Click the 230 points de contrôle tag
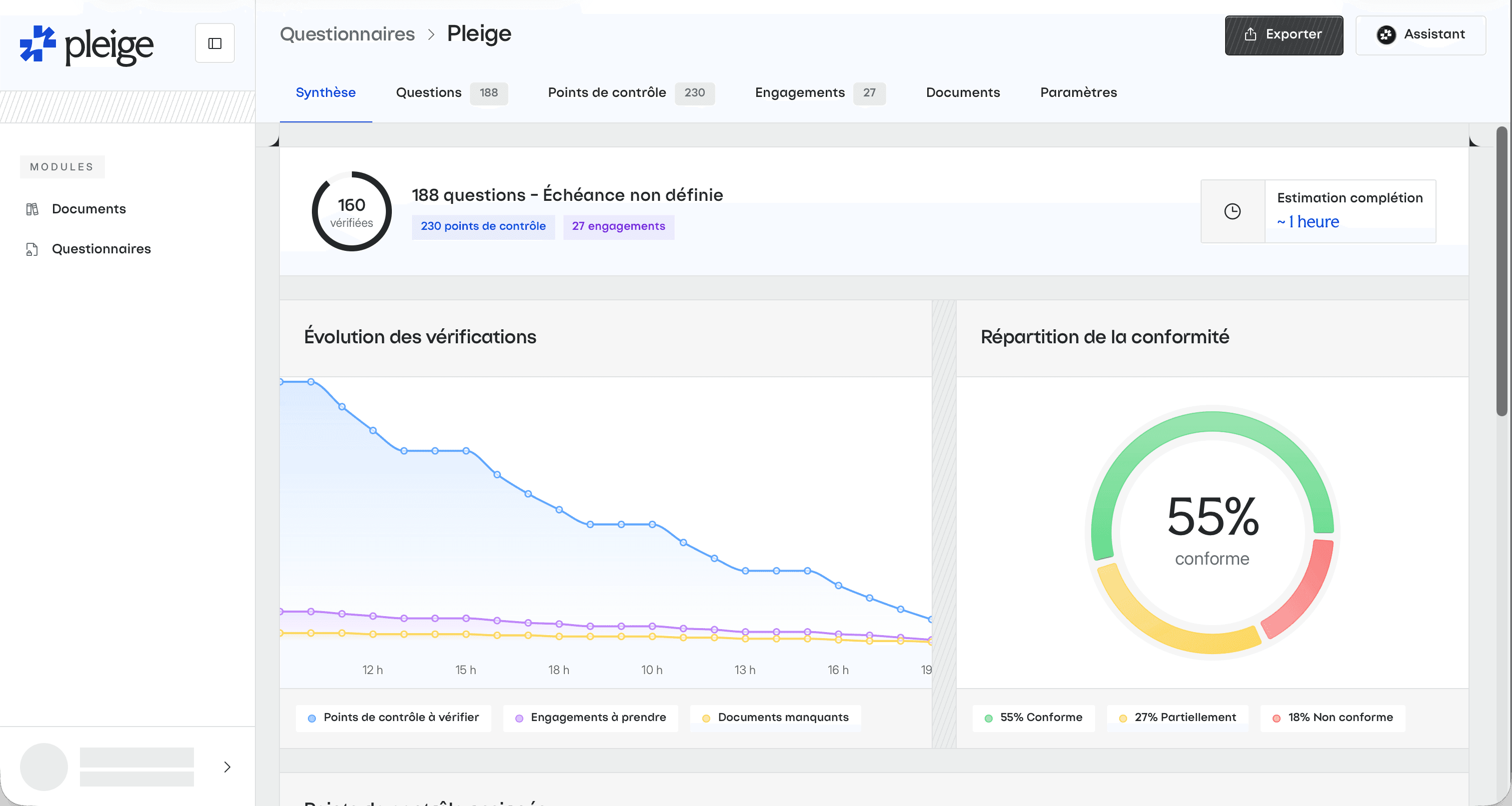Screen dimensions: 1512x806 (x=483, y=226)
